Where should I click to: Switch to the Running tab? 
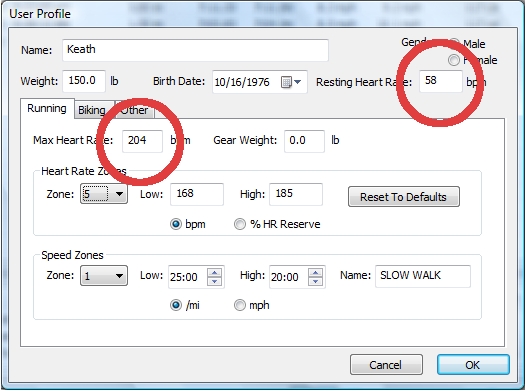coord(47,108)
